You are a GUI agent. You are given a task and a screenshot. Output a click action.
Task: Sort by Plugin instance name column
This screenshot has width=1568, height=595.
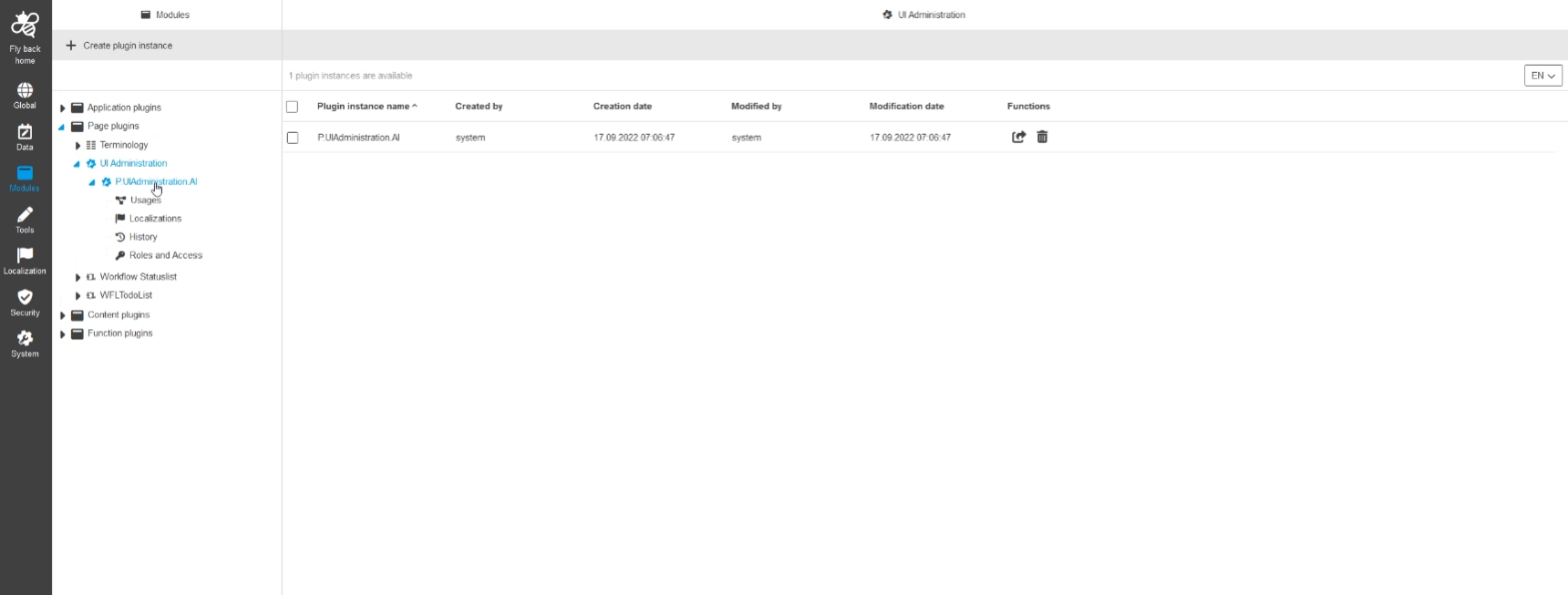click(366, 107)
